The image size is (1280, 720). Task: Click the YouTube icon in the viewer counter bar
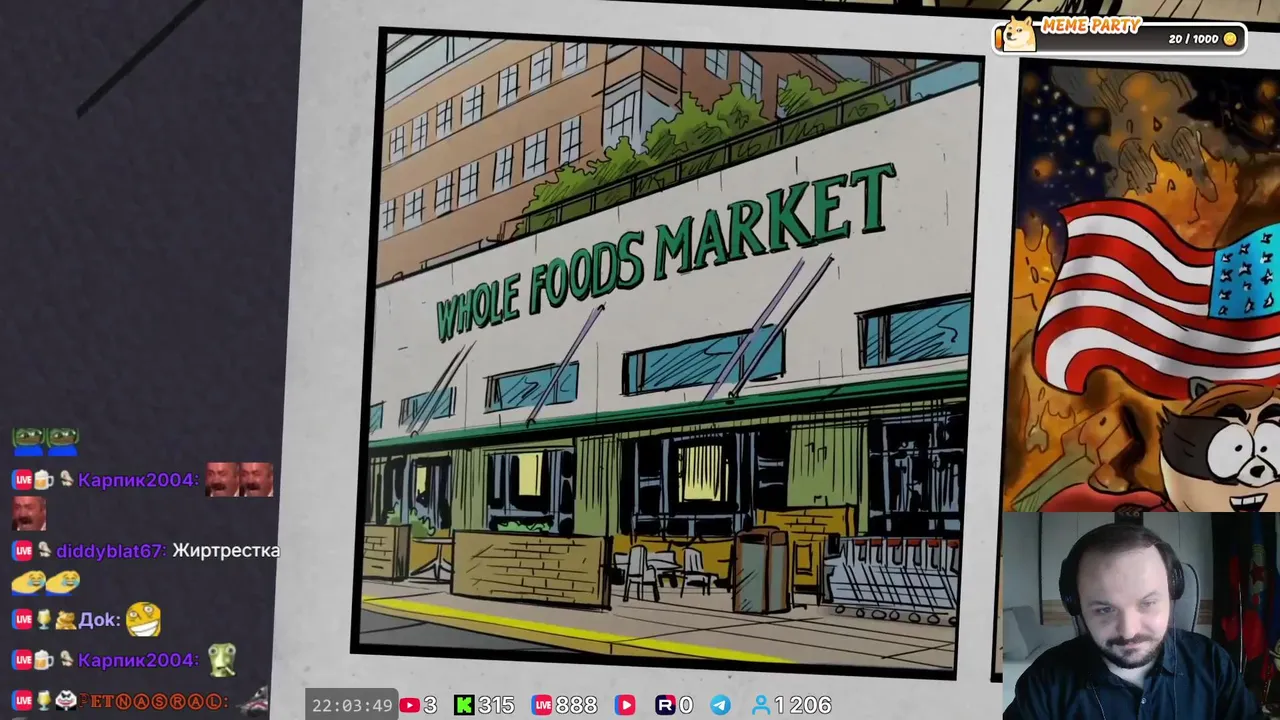click(410, 705)
